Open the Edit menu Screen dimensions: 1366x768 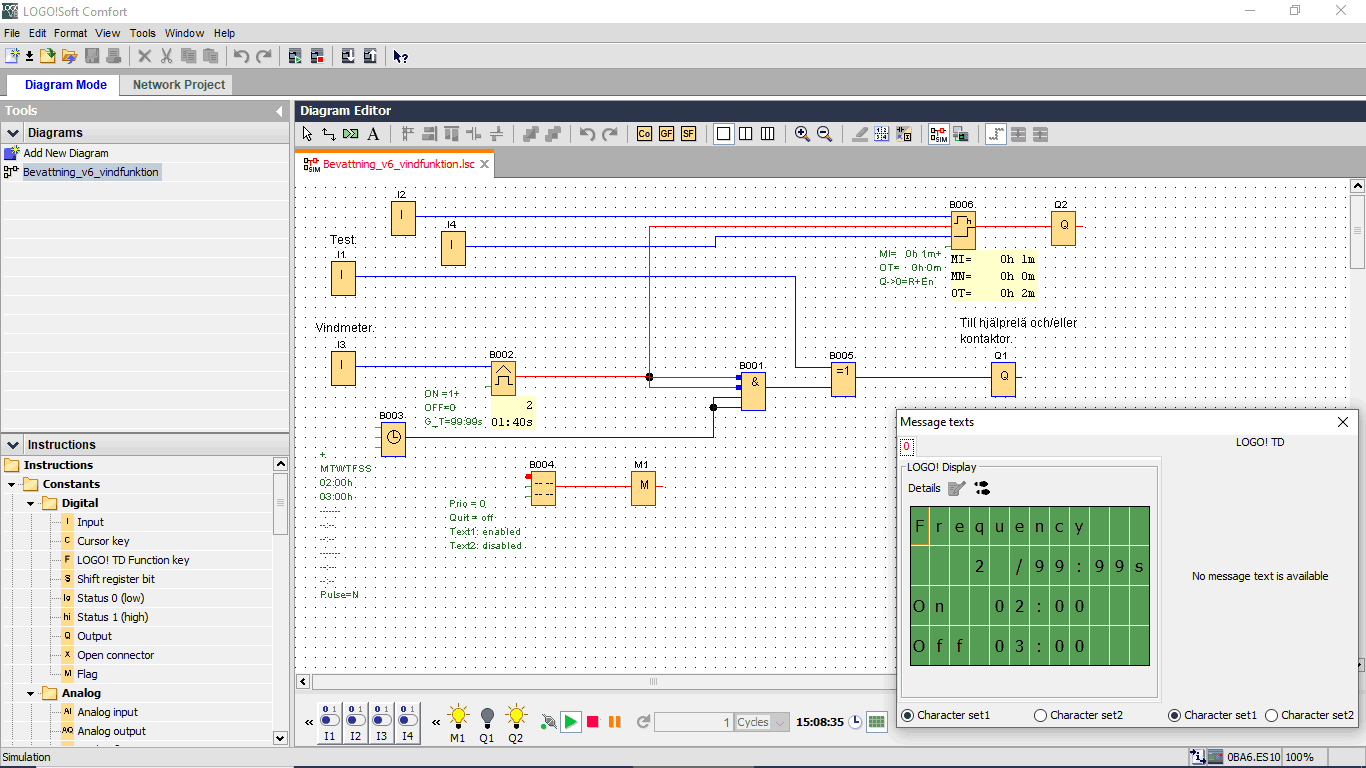pyautogui.click(x=37, y=33)
